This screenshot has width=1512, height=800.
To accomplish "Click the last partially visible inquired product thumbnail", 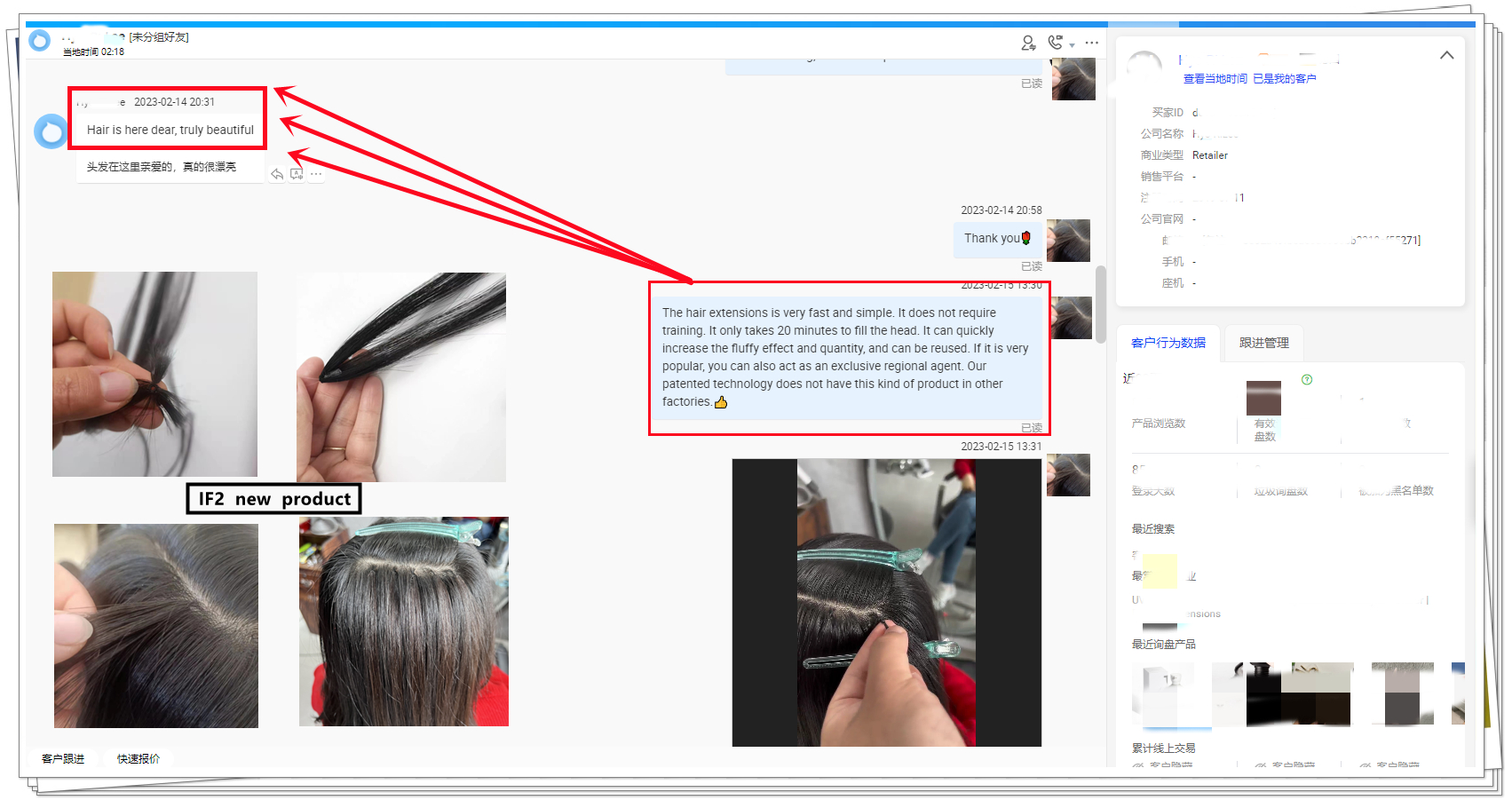I will click(1458, 693).
